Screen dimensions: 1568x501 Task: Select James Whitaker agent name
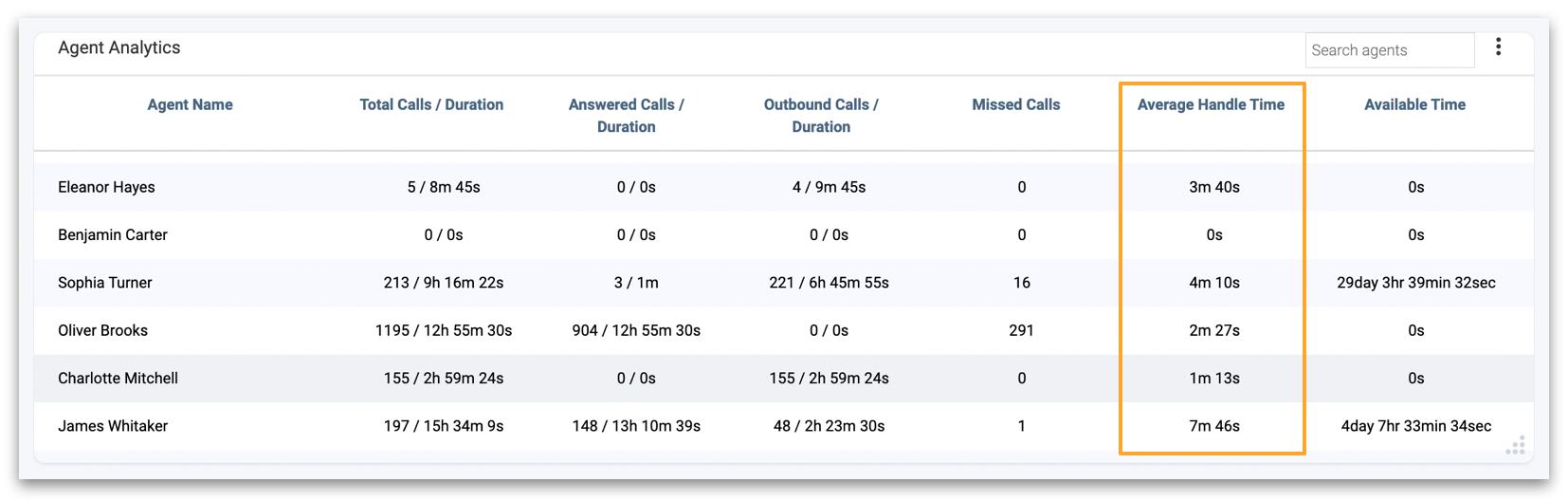(113, 426)
